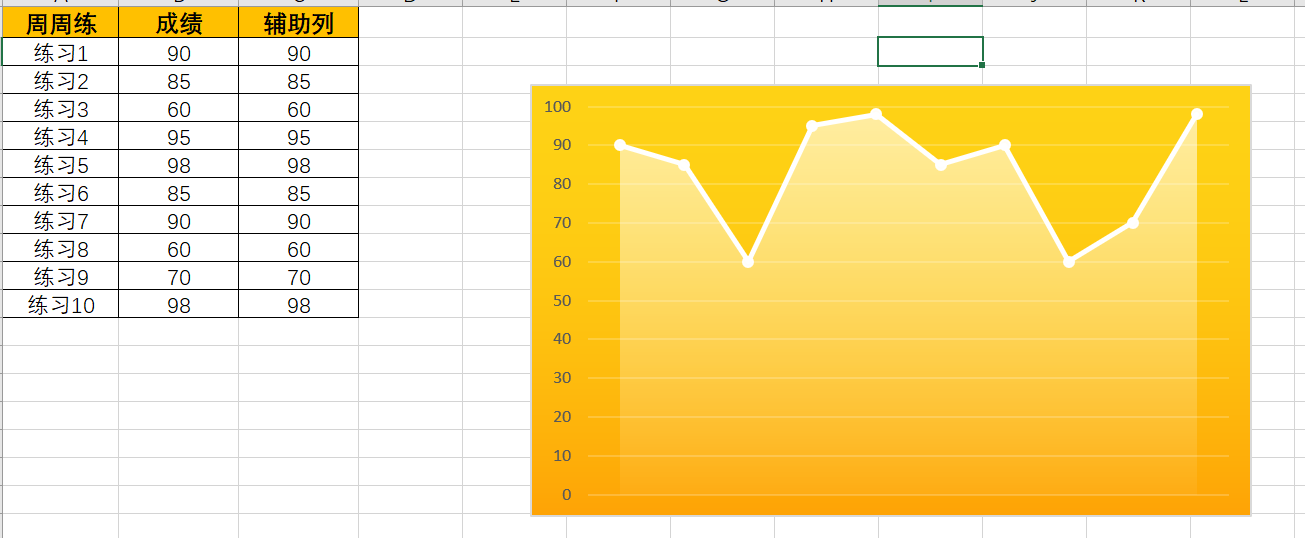The width and height of the screenshot is (1305, 538).
Task: Select the 练习5 cell
Action: 60,164
